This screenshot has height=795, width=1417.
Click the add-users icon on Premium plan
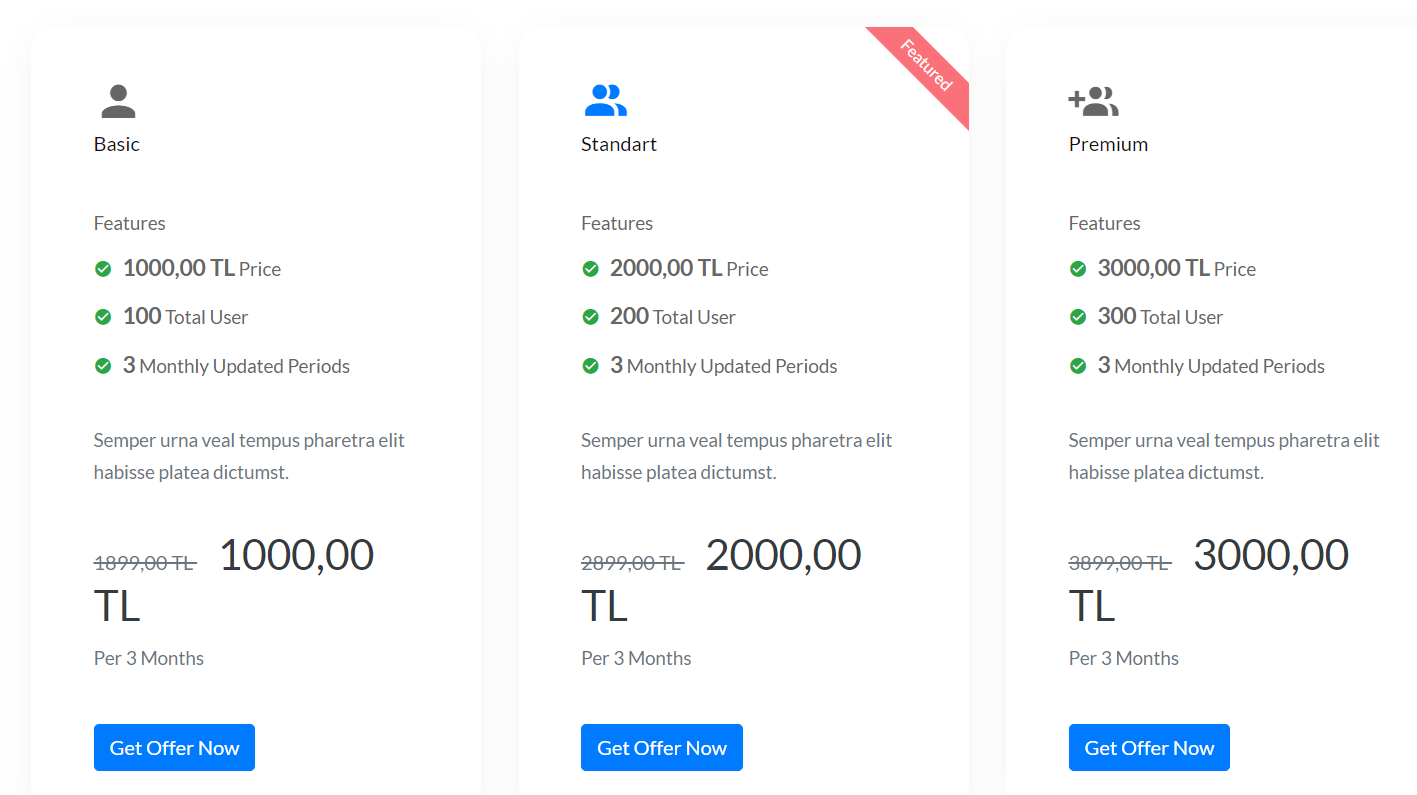[x=1094, y=98]
